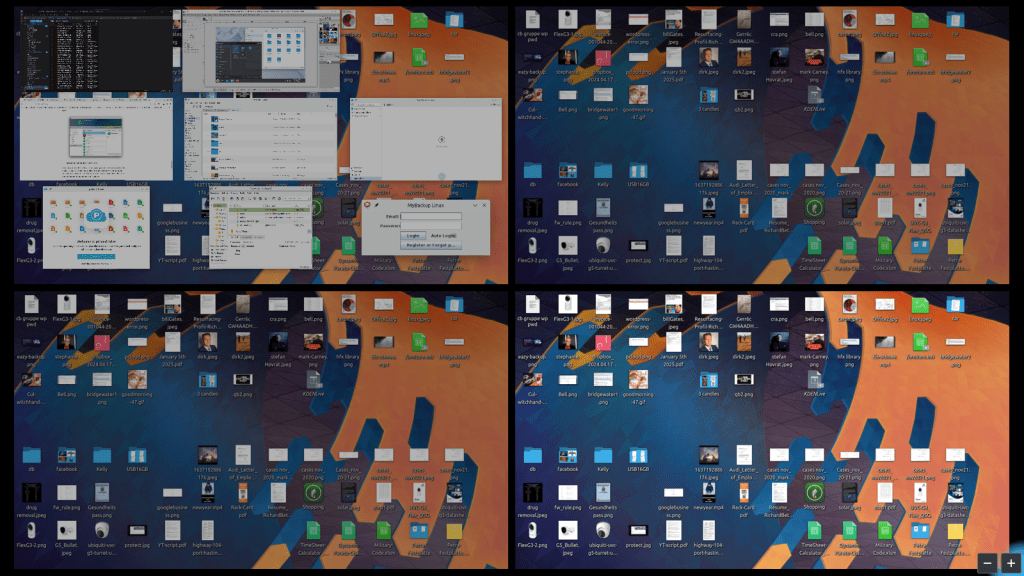Click the Email input field in MyBackup

pyautogui.click(x=430, y=215)
